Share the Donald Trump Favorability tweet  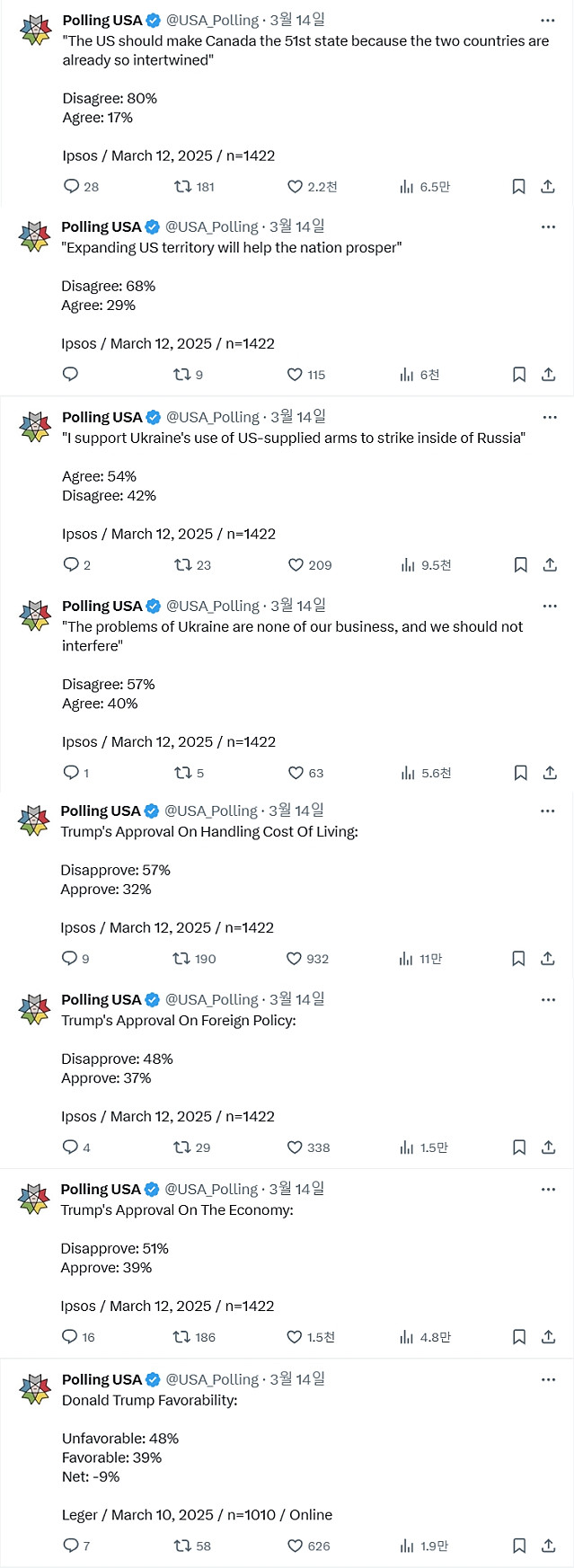click(x=549, y=1546)
